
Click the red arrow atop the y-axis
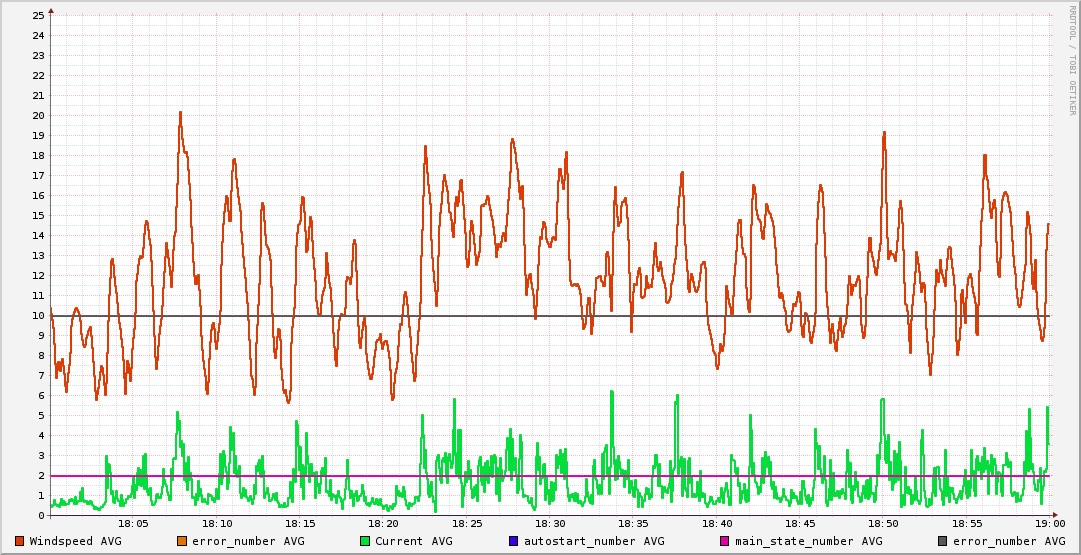[50, 10]
